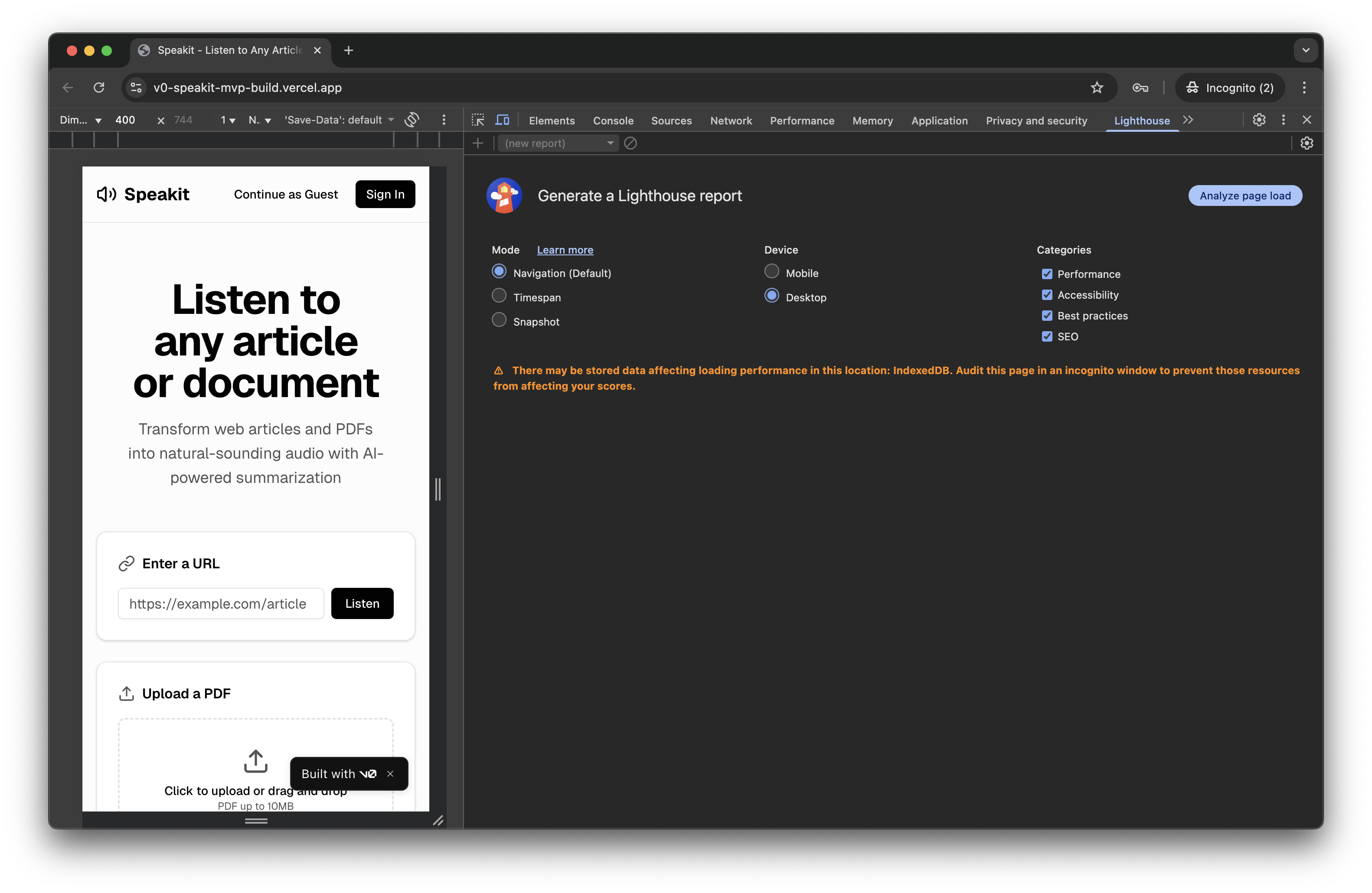Switch to the Network tab
Screen dimensions: 1372x893
[x=730, y=121]
